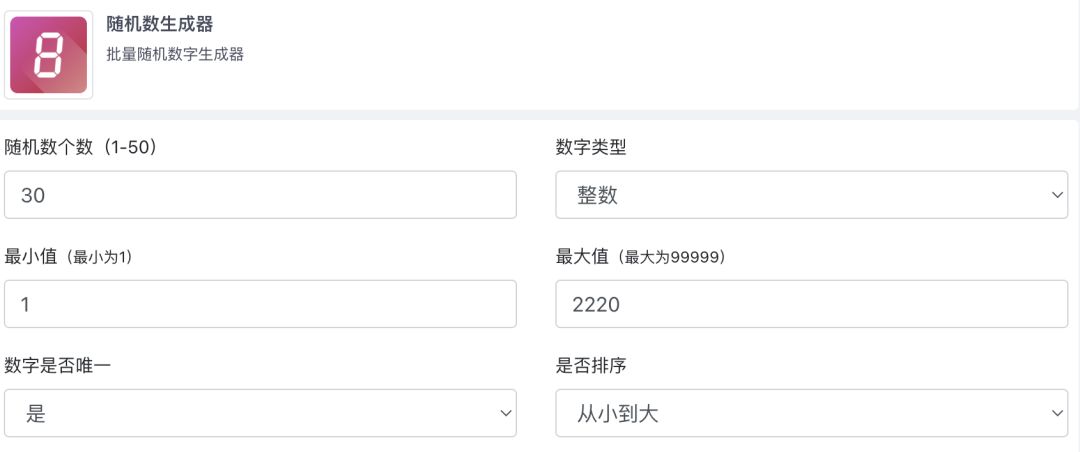Screen dimensions: 1080x452
Task: Click the 是否排序 label
Action: [591, 365]
